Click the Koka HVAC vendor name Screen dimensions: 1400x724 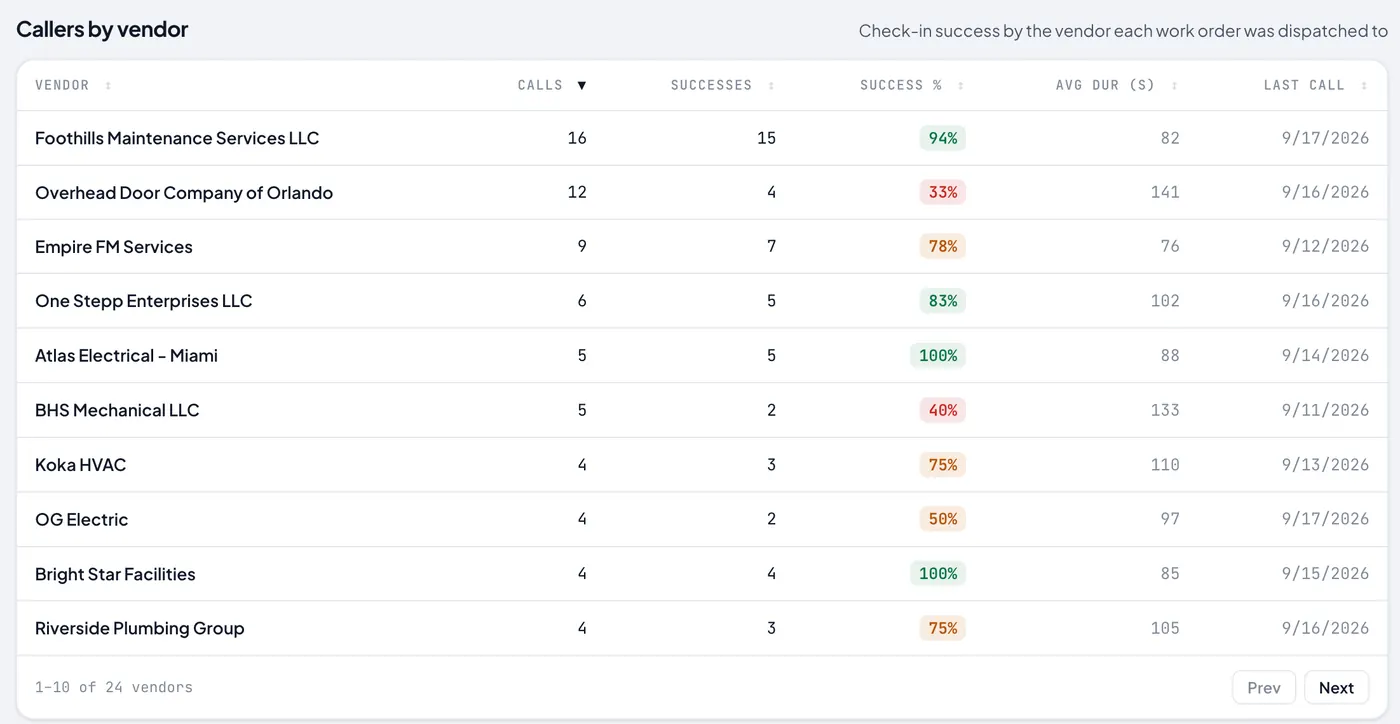80,465
